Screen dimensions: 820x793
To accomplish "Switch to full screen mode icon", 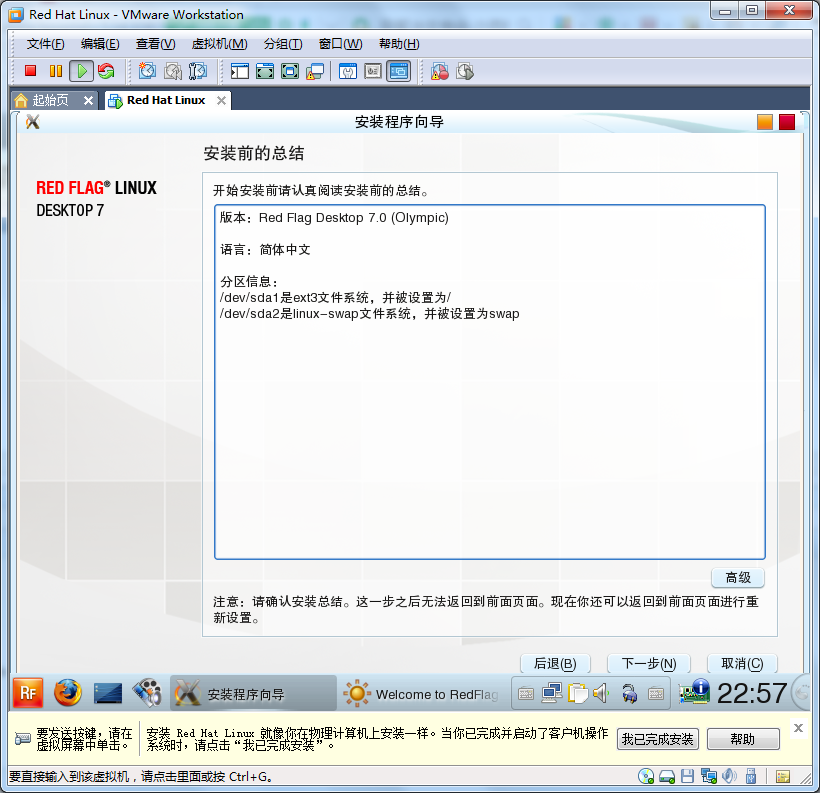I will click(x=265, y=71).
